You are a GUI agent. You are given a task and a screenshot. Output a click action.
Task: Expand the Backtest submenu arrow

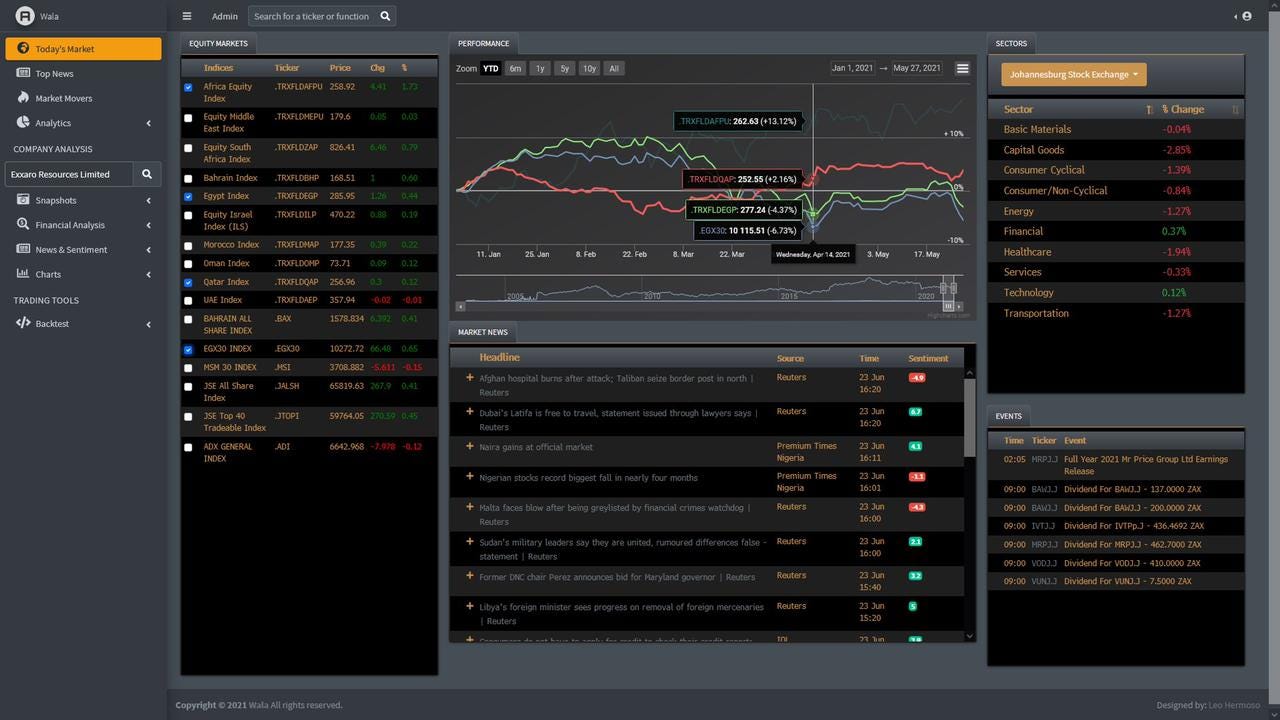148,324
